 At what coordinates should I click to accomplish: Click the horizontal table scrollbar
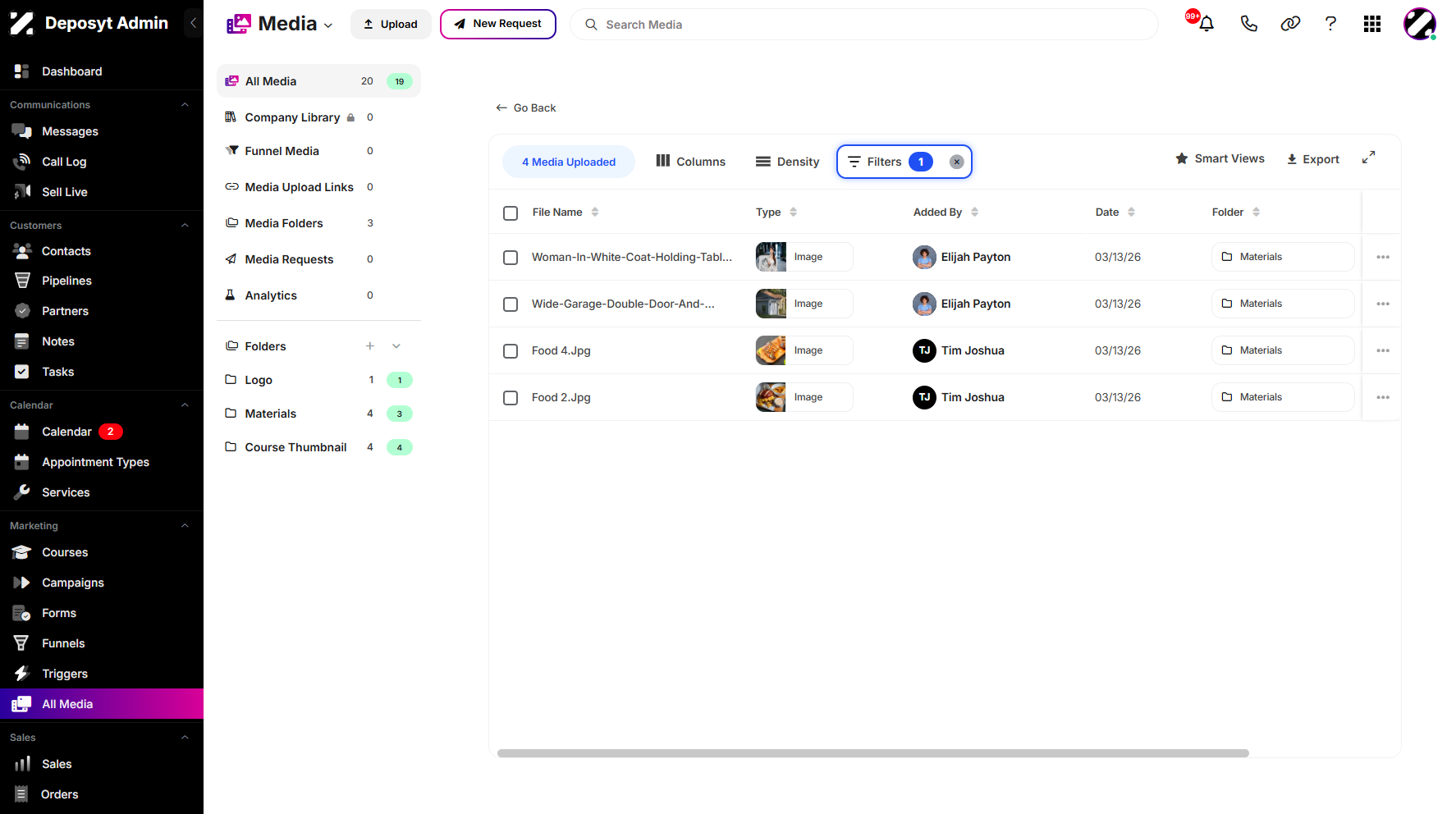coord(872,753)
